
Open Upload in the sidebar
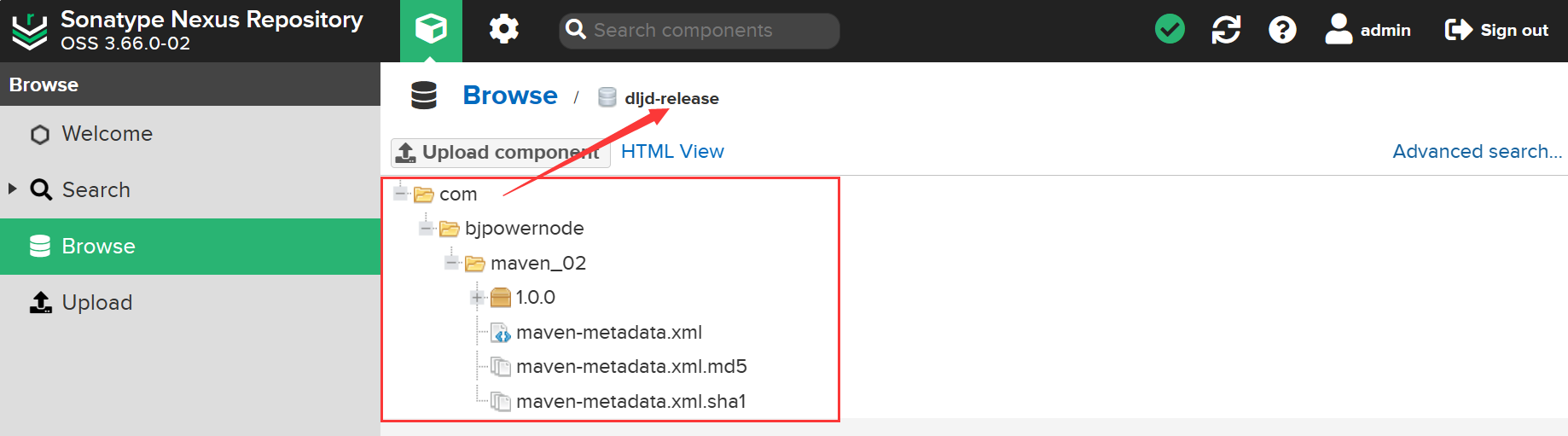(x=96, y=303)
